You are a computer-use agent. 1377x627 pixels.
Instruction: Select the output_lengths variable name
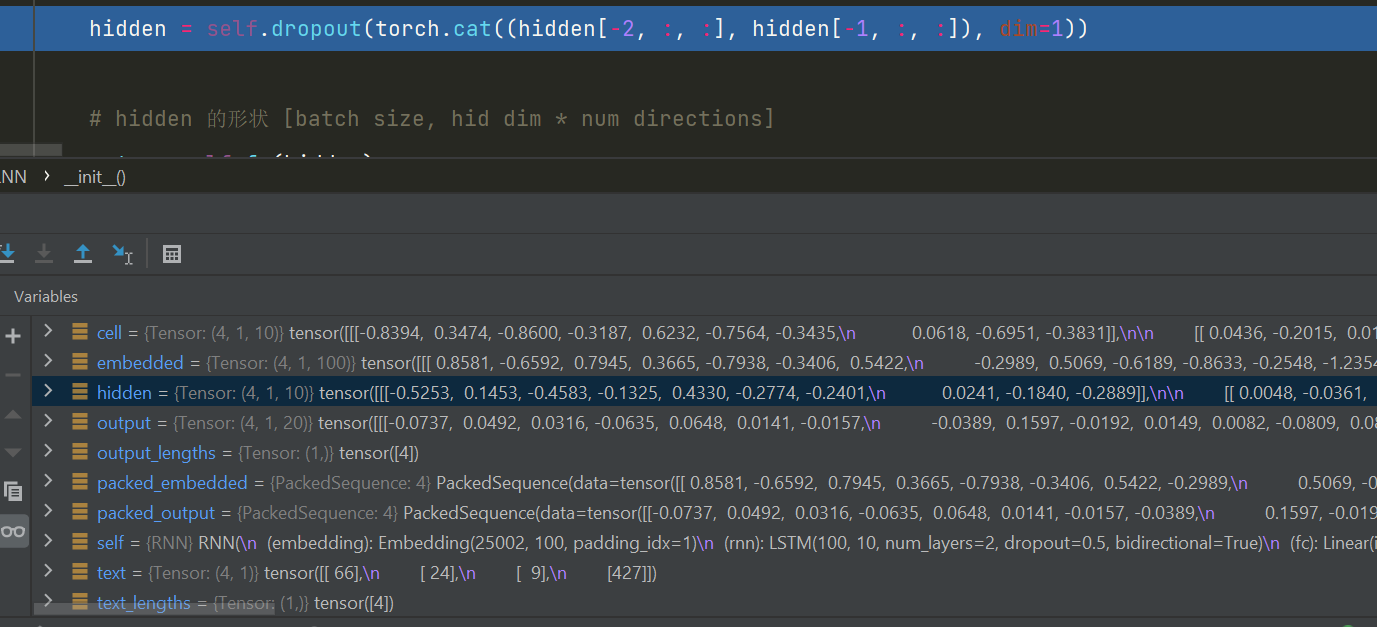click(x=156, y=453)
